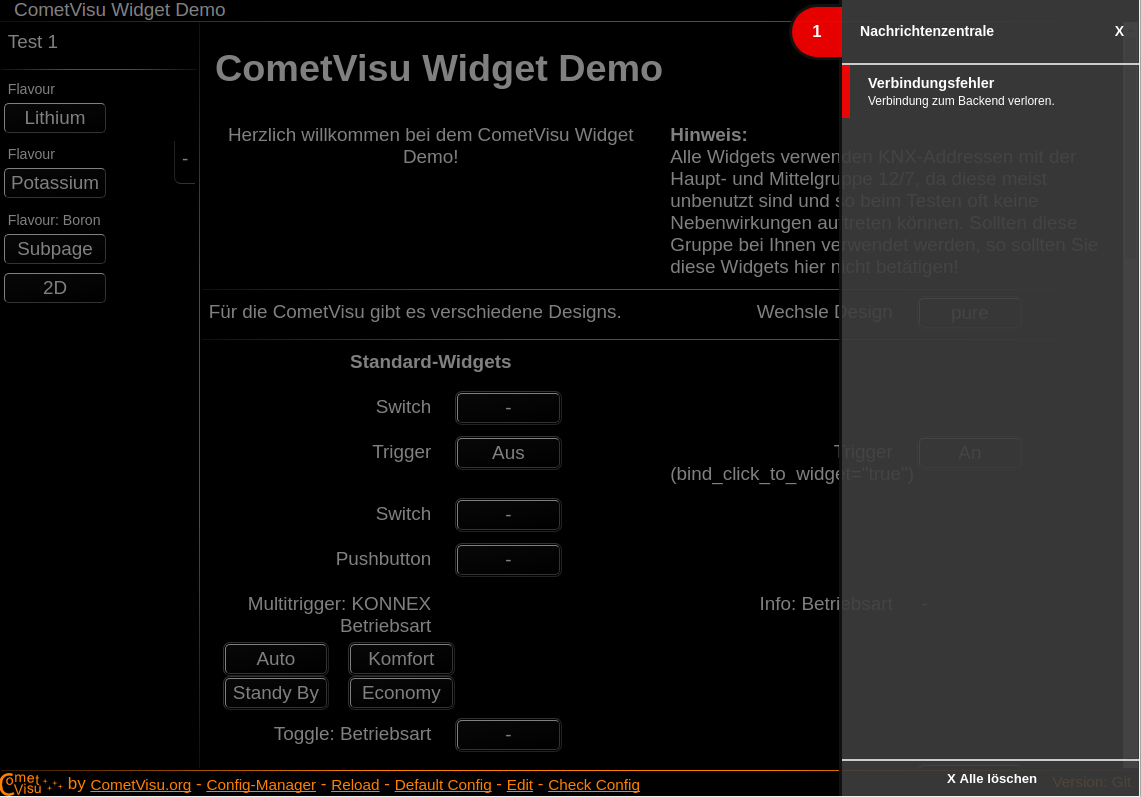Click the Toggle: Betriebsart button
The width and height of the screenshot is (1141, 797).
[508, 734]
